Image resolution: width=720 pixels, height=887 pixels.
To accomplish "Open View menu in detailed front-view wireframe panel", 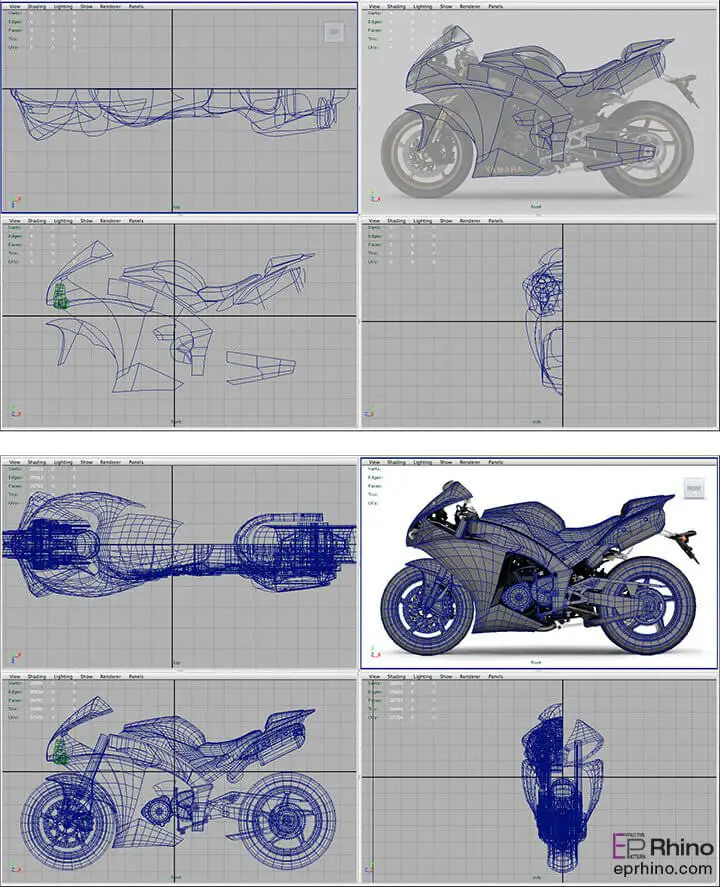I will [374, 677].
